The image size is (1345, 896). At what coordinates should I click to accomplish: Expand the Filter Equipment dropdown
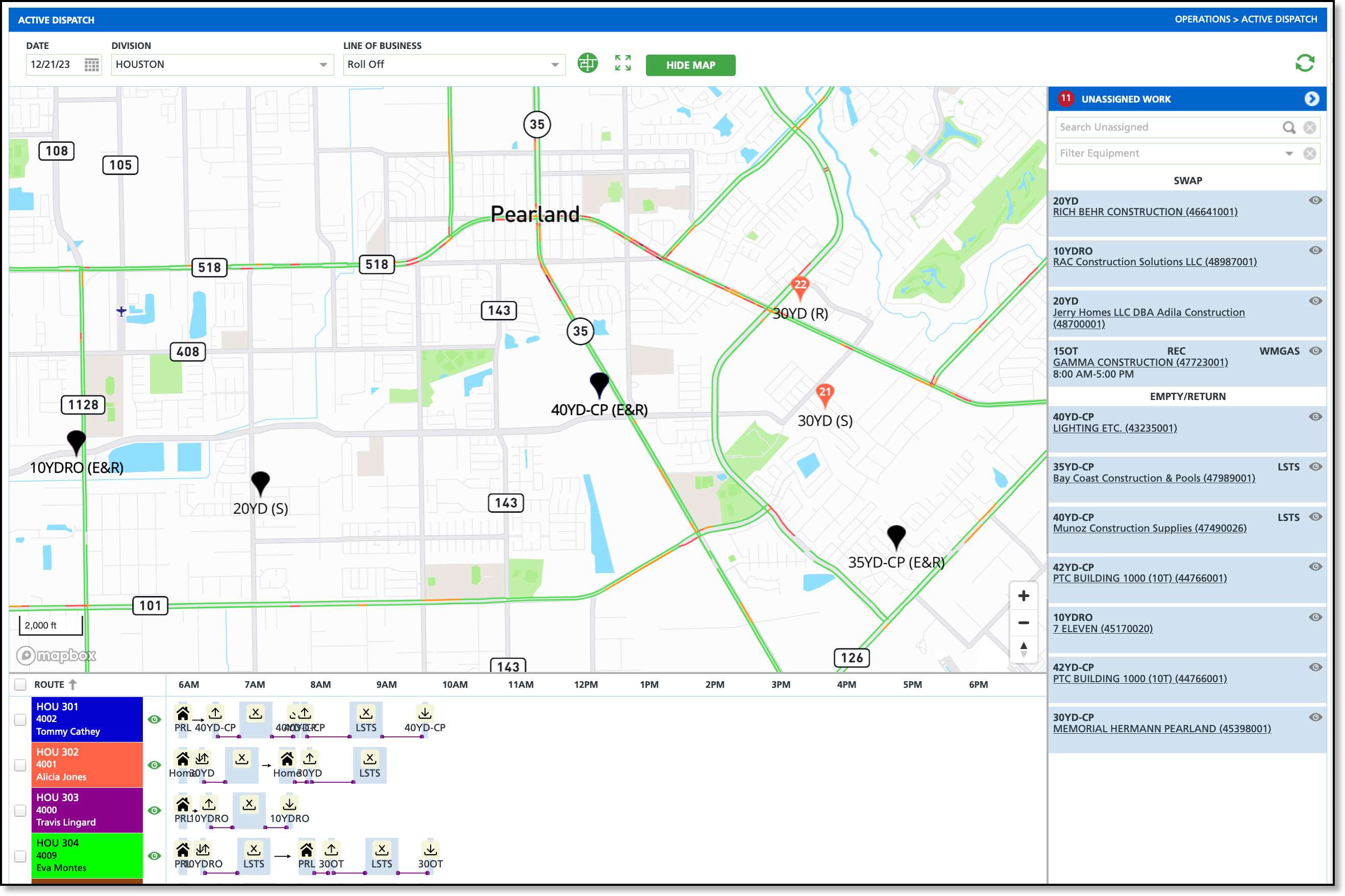pos(1289,153)
